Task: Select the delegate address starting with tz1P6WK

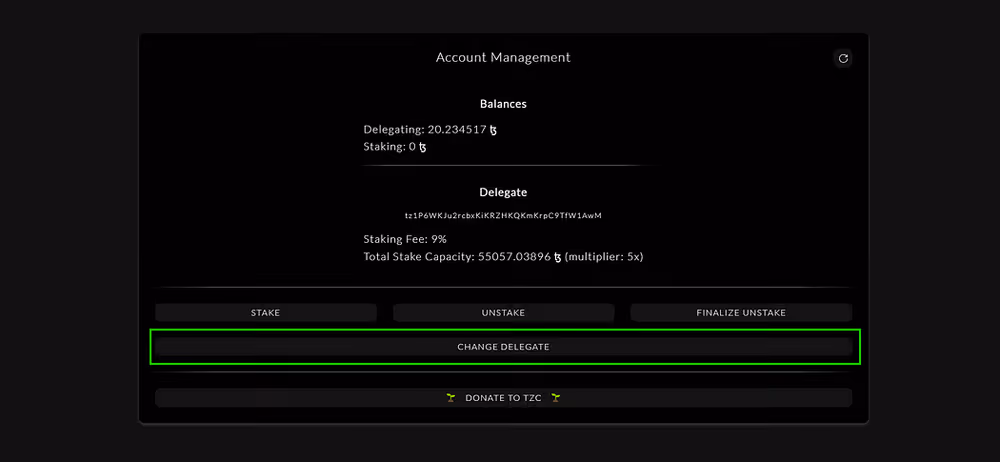Action: click(x=503, y=215)
